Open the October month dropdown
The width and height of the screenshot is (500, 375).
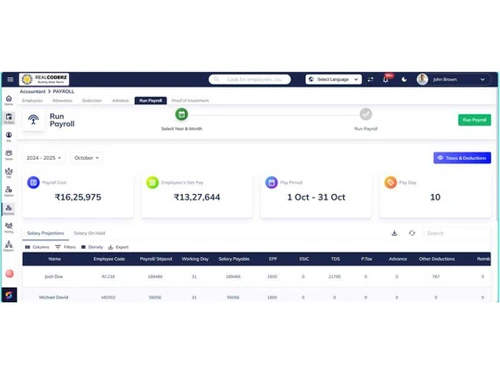pyautogui.click(x=87, y=158)
